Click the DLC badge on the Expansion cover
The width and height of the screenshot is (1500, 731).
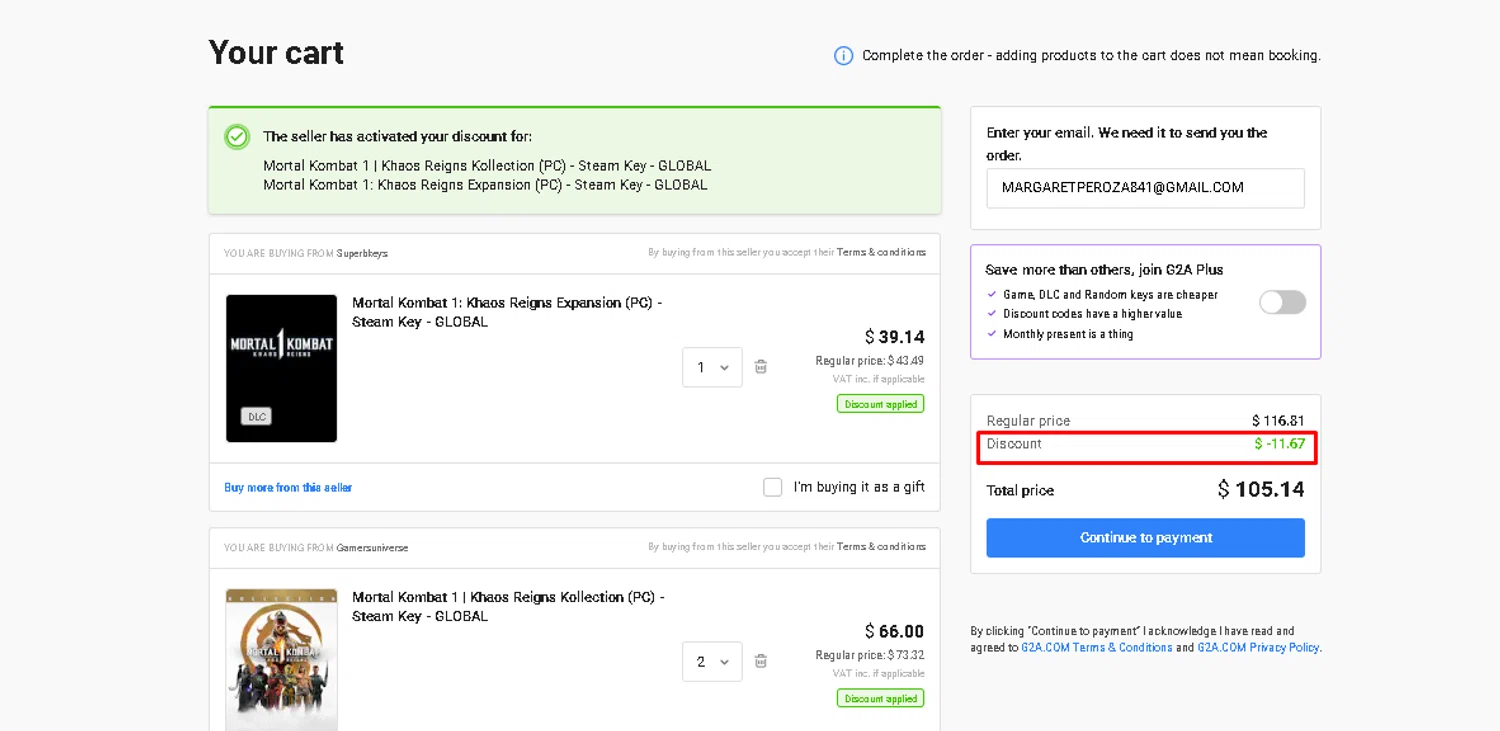(257, 416)
